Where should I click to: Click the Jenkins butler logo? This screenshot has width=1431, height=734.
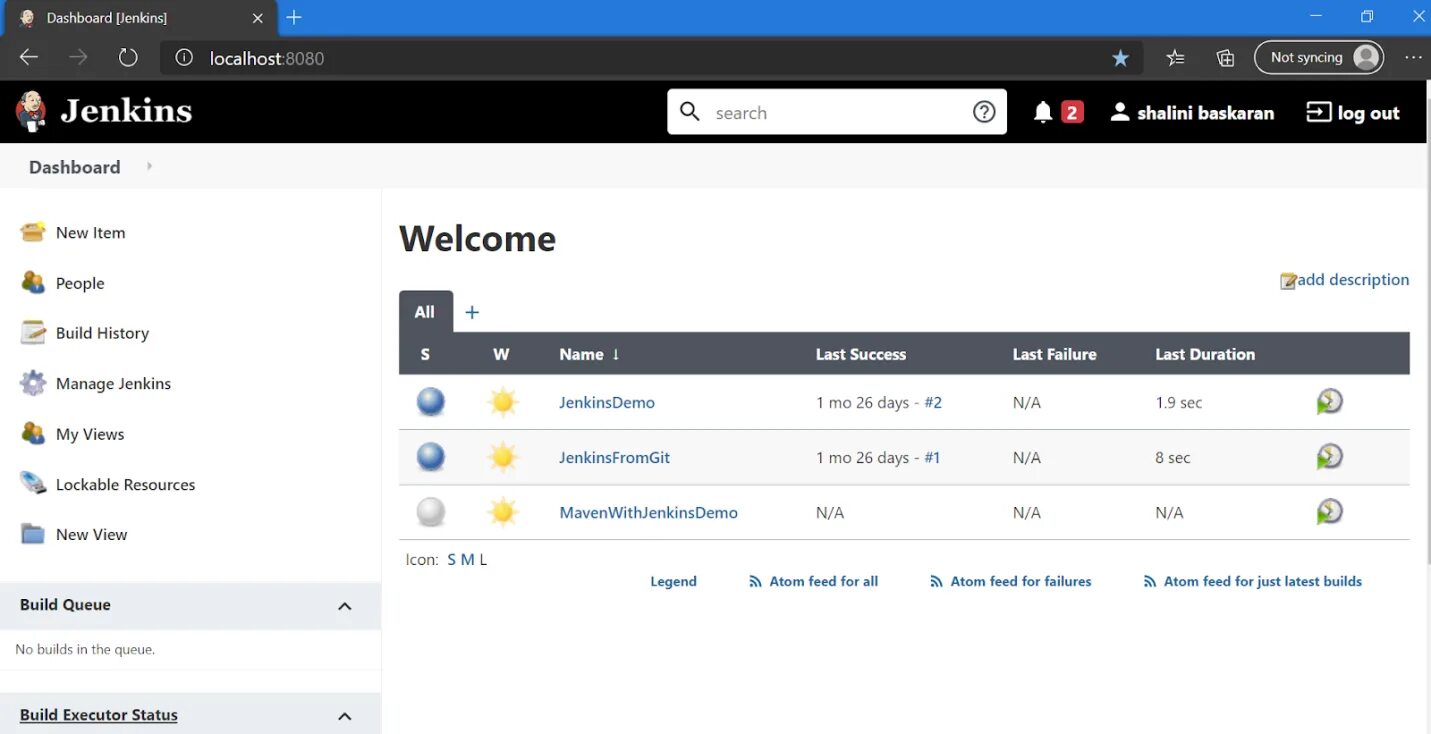31,111
